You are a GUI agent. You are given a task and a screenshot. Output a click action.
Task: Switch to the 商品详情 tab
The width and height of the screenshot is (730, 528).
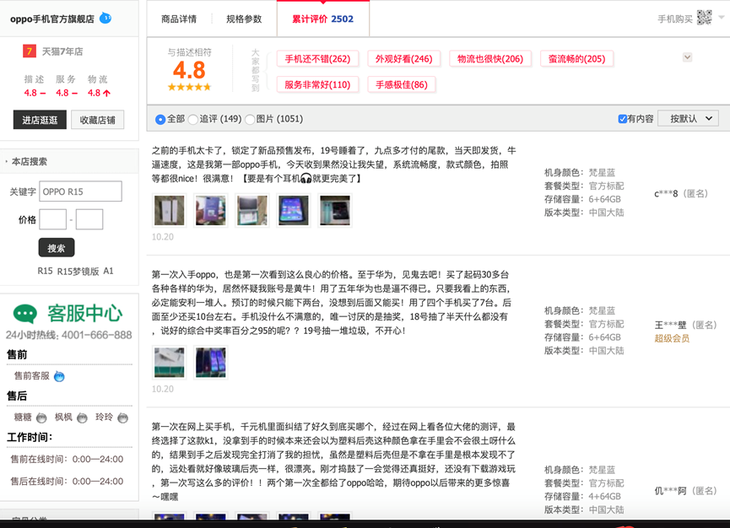(179, 19)
